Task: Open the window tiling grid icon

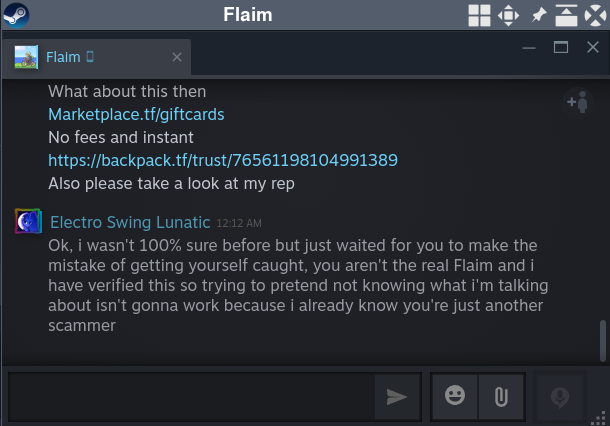Action: point(479,15)
